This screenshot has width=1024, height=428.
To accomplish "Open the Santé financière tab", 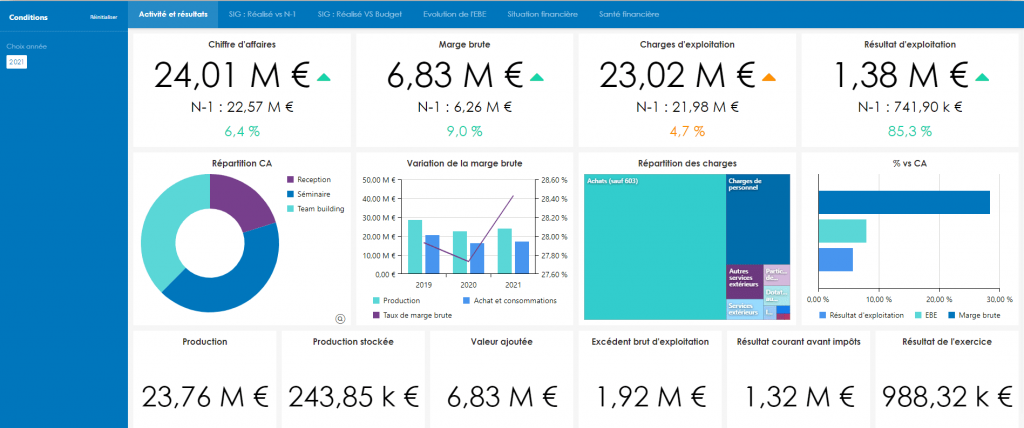I will (x=629, y=14).
